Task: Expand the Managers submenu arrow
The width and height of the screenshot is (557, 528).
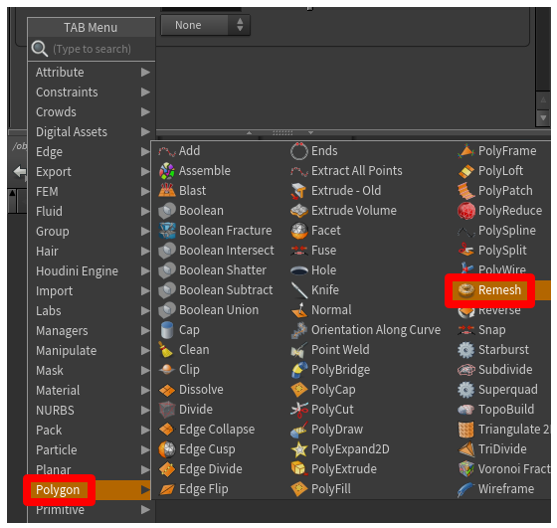Action: click(145, 331)
